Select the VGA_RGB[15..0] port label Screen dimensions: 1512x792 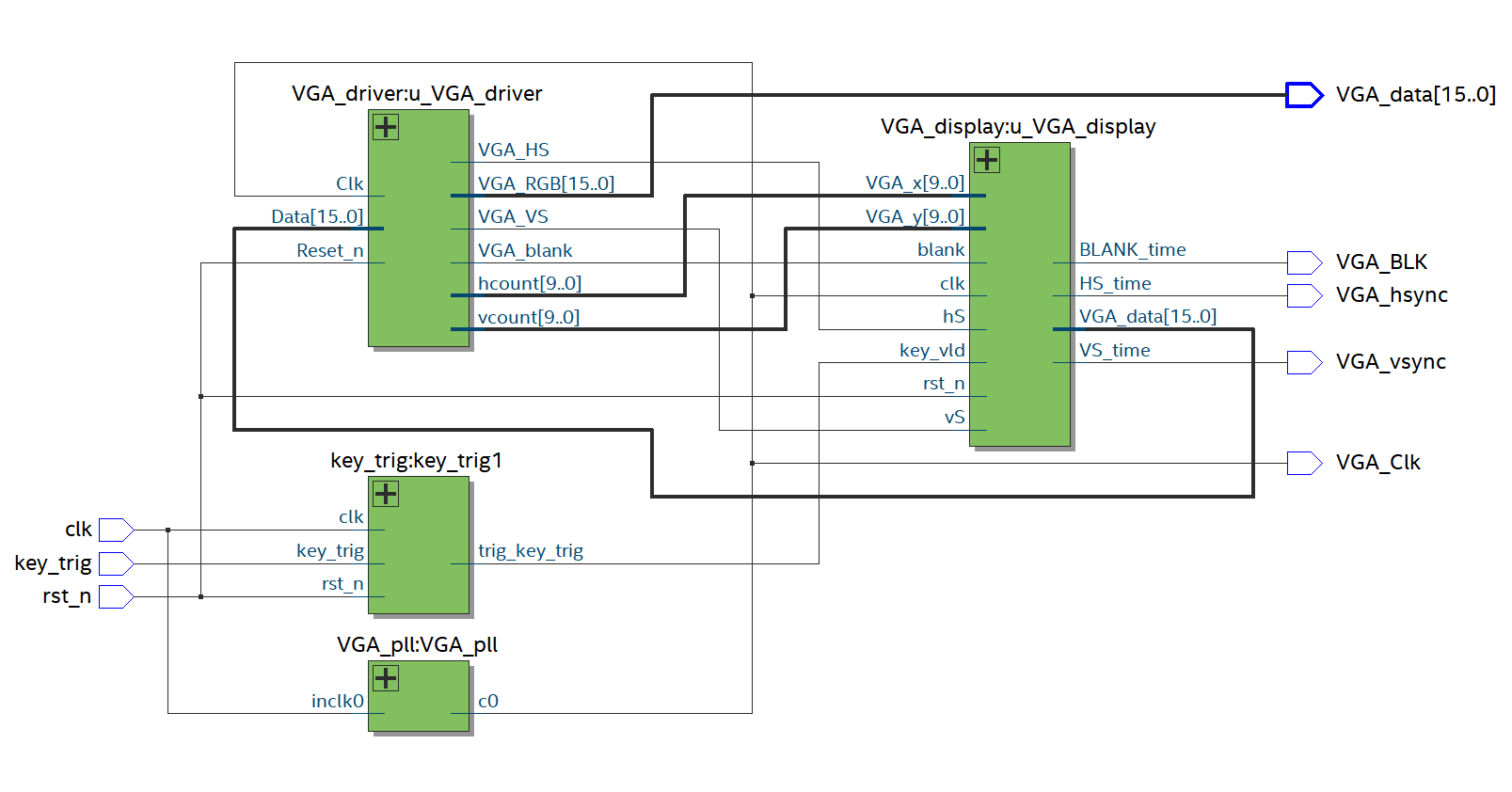(546, 183)
